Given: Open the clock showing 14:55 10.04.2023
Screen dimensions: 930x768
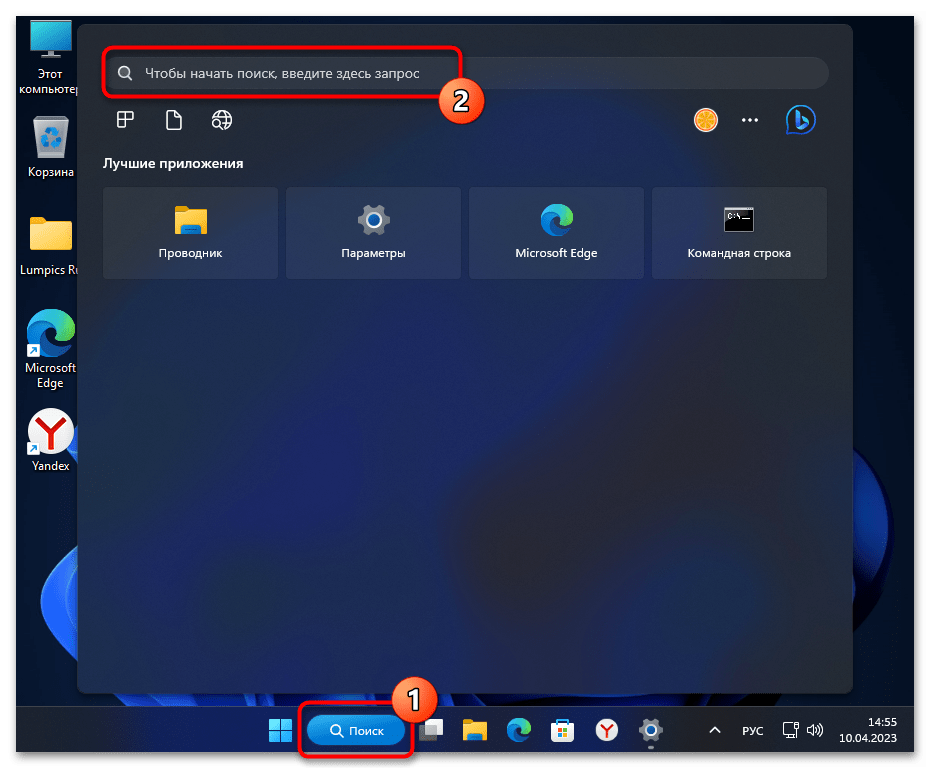Looking at the screenshot, I should pyautogui.click(x=868, y=730).
